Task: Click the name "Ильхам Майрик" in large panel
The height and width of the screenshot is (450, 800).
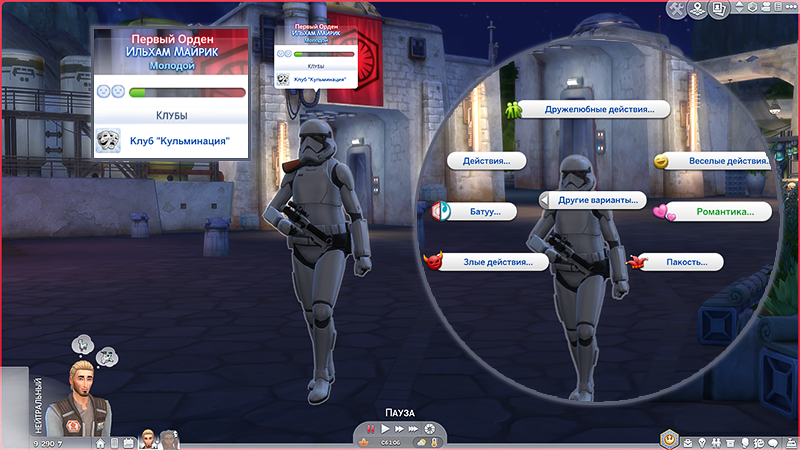Action: [172, 52]
